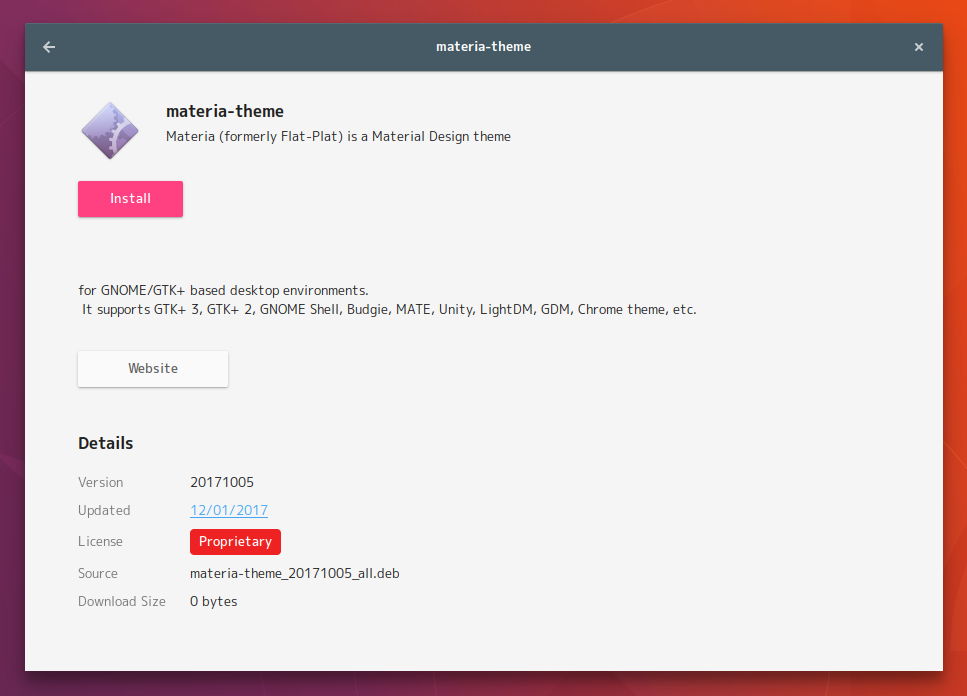Click the line starting "It supports GTK+ 3"
This screenshot has height=696, width=967.
(389, 309)
